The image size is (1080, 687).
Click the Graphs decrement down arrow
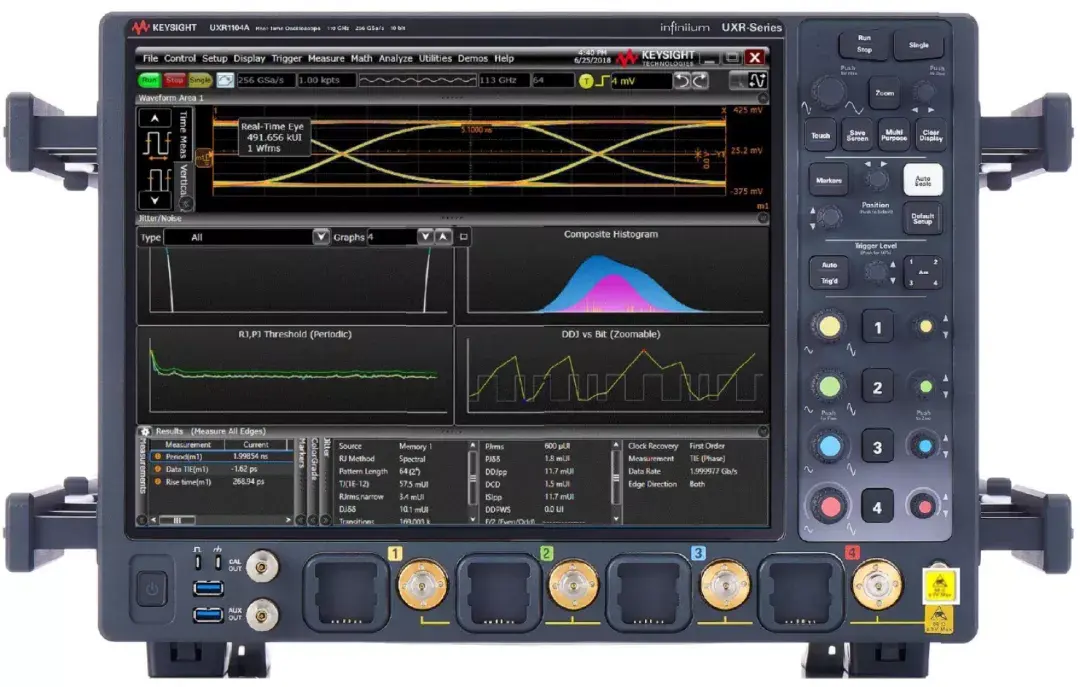coord(426,237)
